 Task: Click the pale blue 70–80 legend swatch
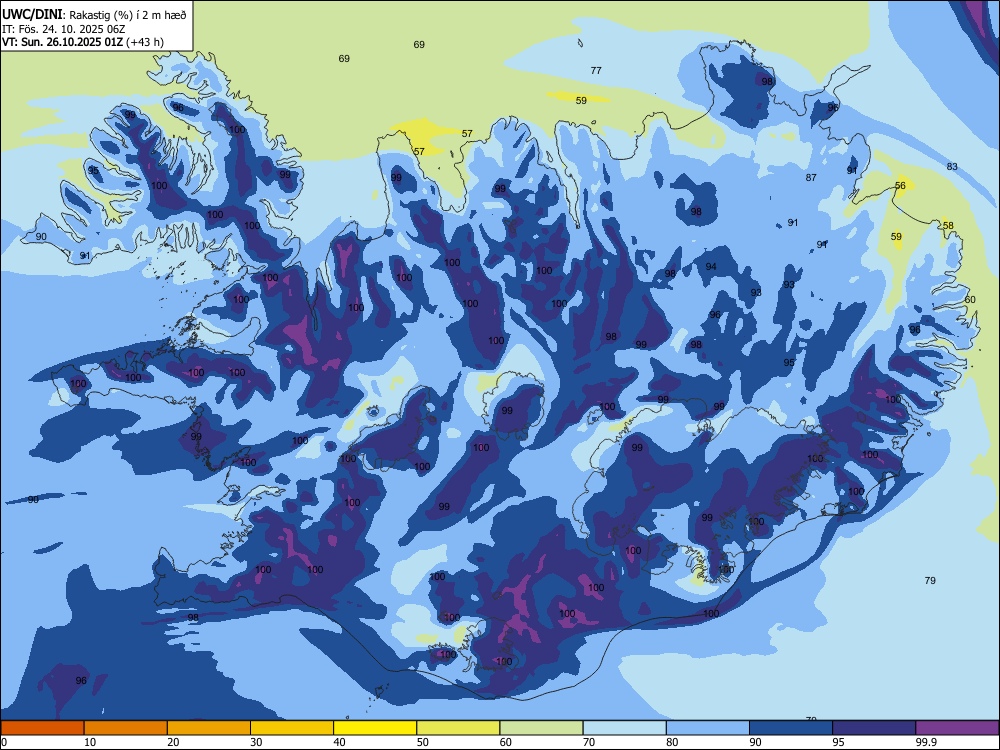coord(625,728)
